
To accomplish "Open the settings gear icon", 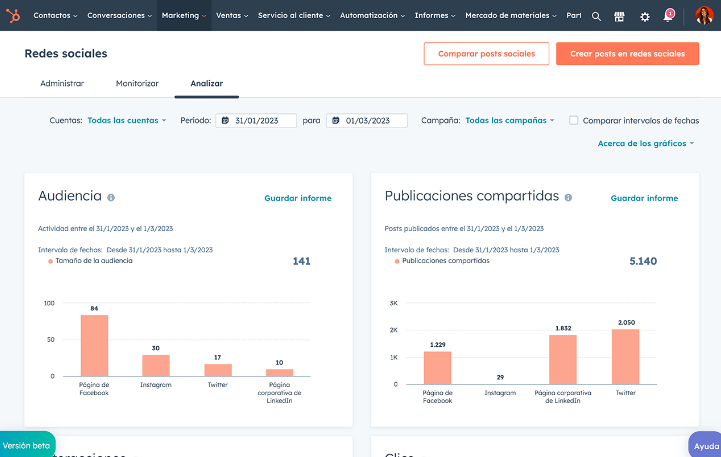I will (x=645, y=17).
